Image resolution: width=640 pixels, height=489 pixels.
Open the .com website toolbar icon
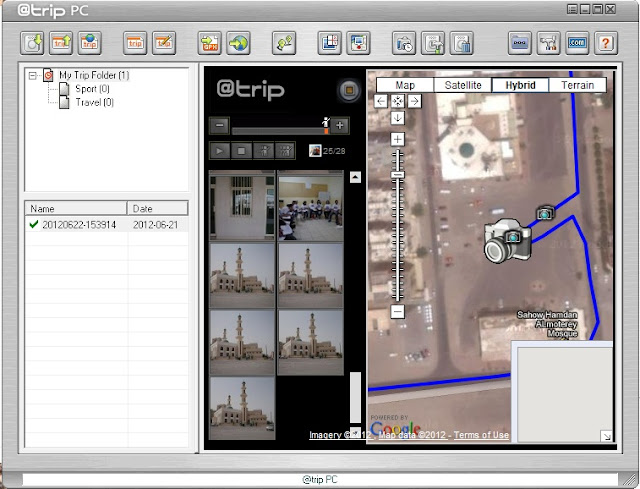[577, 43]
